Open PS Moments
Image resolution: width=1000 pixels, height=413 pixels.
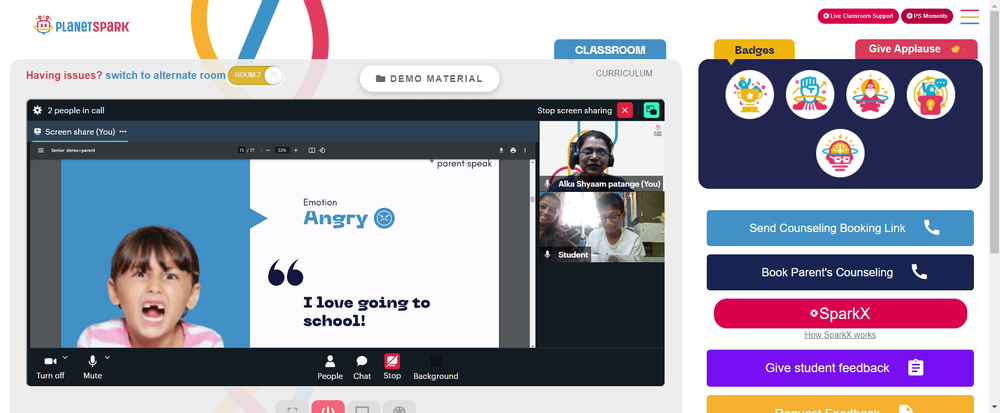point(927,16)
